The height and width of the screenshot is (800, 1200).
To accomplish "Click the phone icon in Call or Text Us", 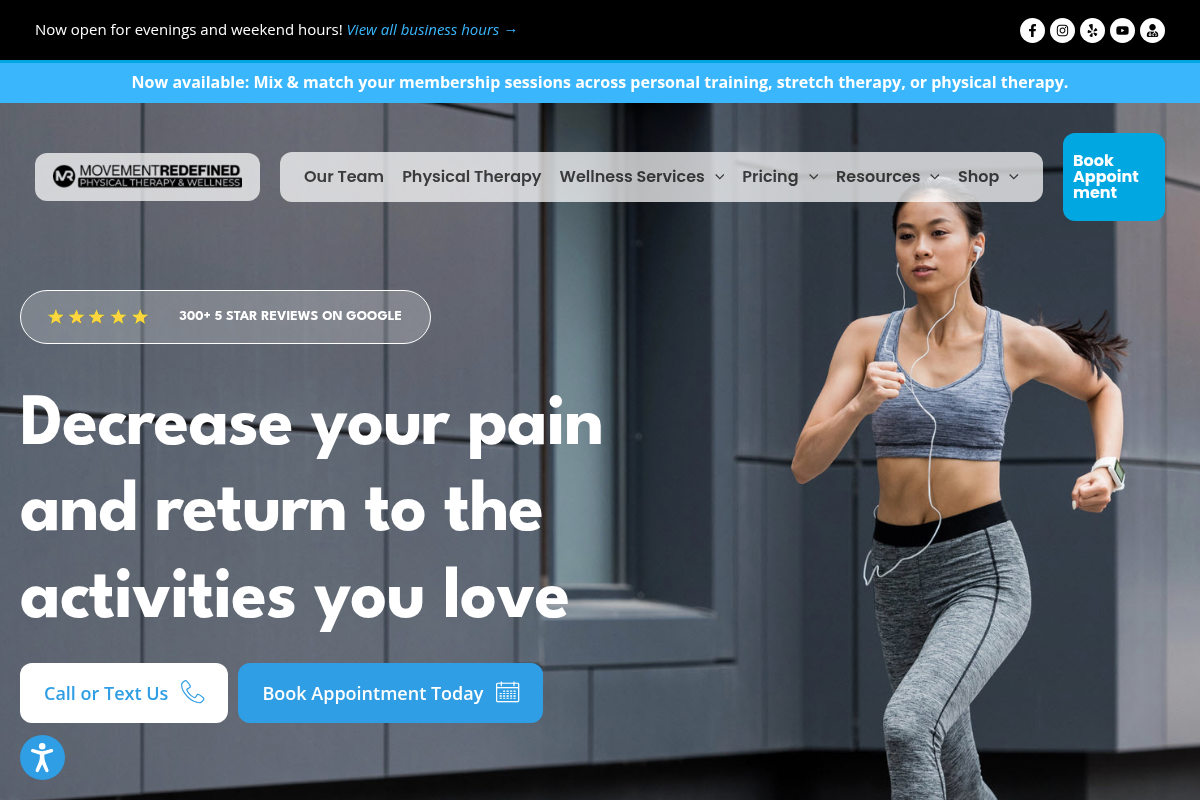I will click(x=193, y=692).
